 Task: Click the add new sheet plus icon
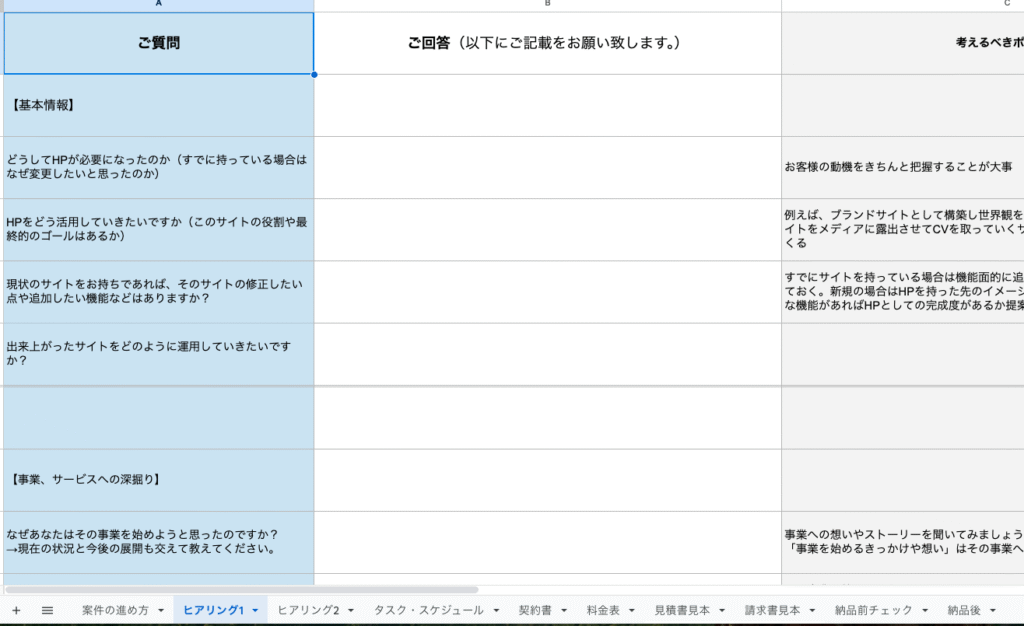pyautogui.click(x=16, y=610)
